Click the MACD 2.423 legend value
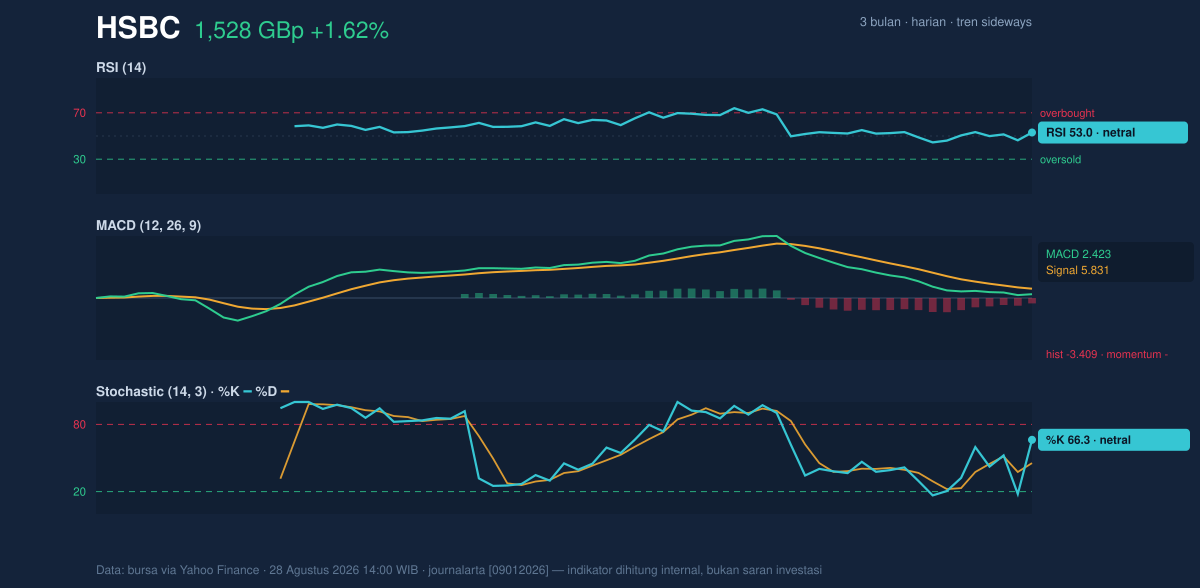This screenshot has height=588, width=1200. coord(1078,254)
